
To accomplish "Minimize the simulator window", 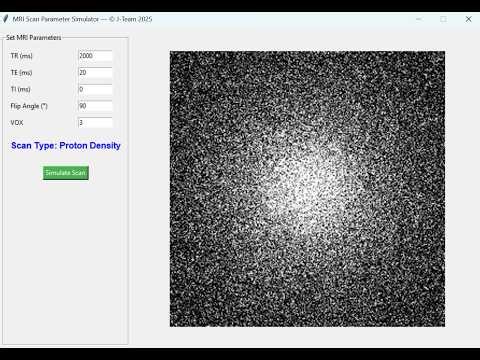I will point(419,19).
